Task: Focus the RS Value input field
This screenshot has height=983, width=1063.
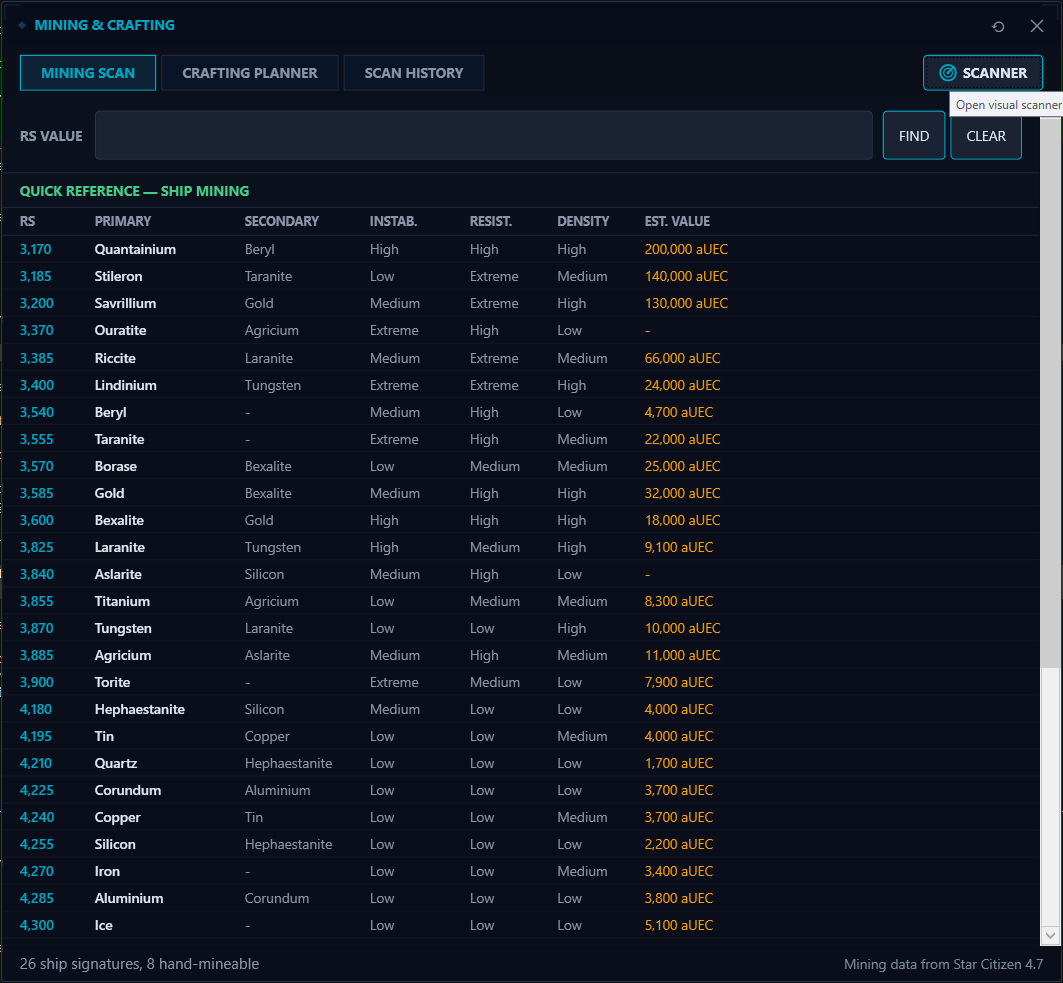Action: [483, 136]
